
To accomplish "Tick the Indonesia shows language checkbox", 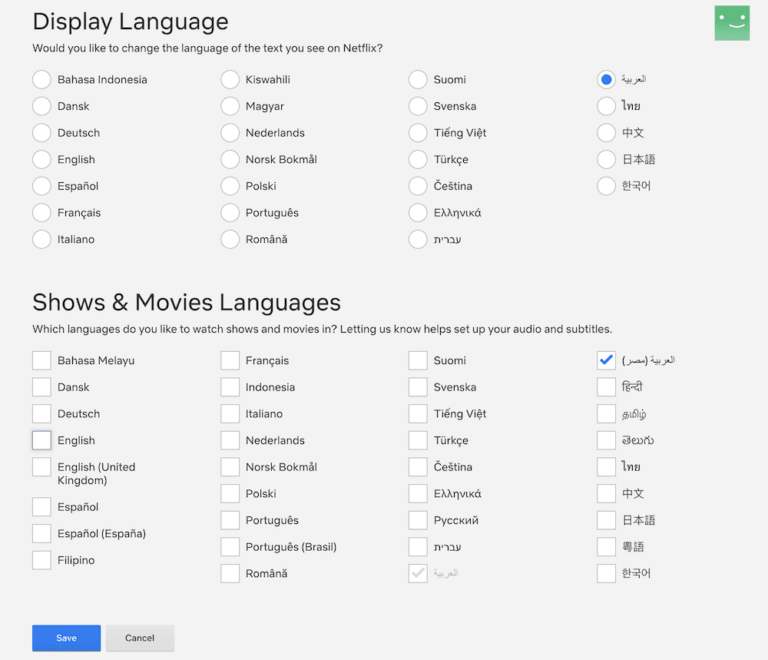I will [230, 387].
